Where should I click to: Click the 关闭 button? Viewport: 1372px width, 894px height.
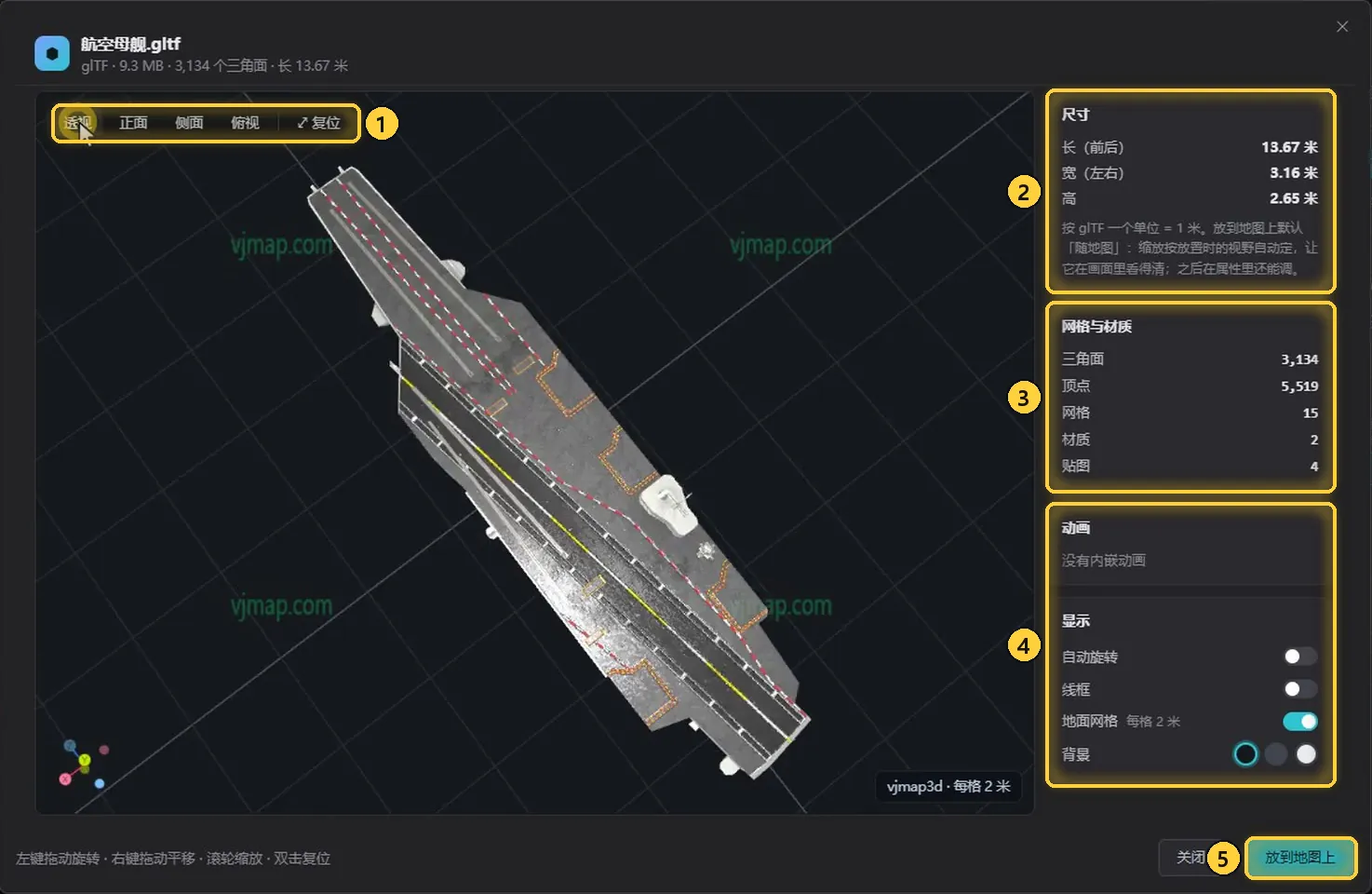point(1190,858)
